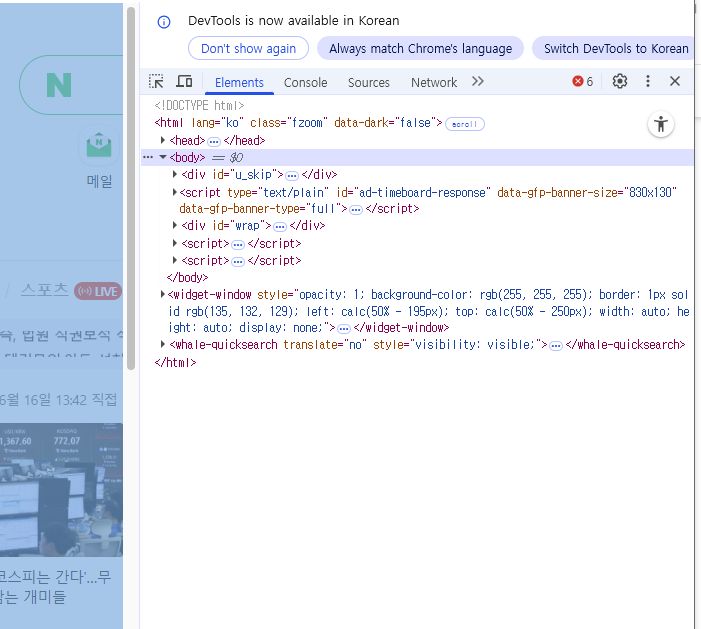Image resolution: width=701 pixels, height=629 pixels.
Task: Expand the head element node
Action: point(163,140)
